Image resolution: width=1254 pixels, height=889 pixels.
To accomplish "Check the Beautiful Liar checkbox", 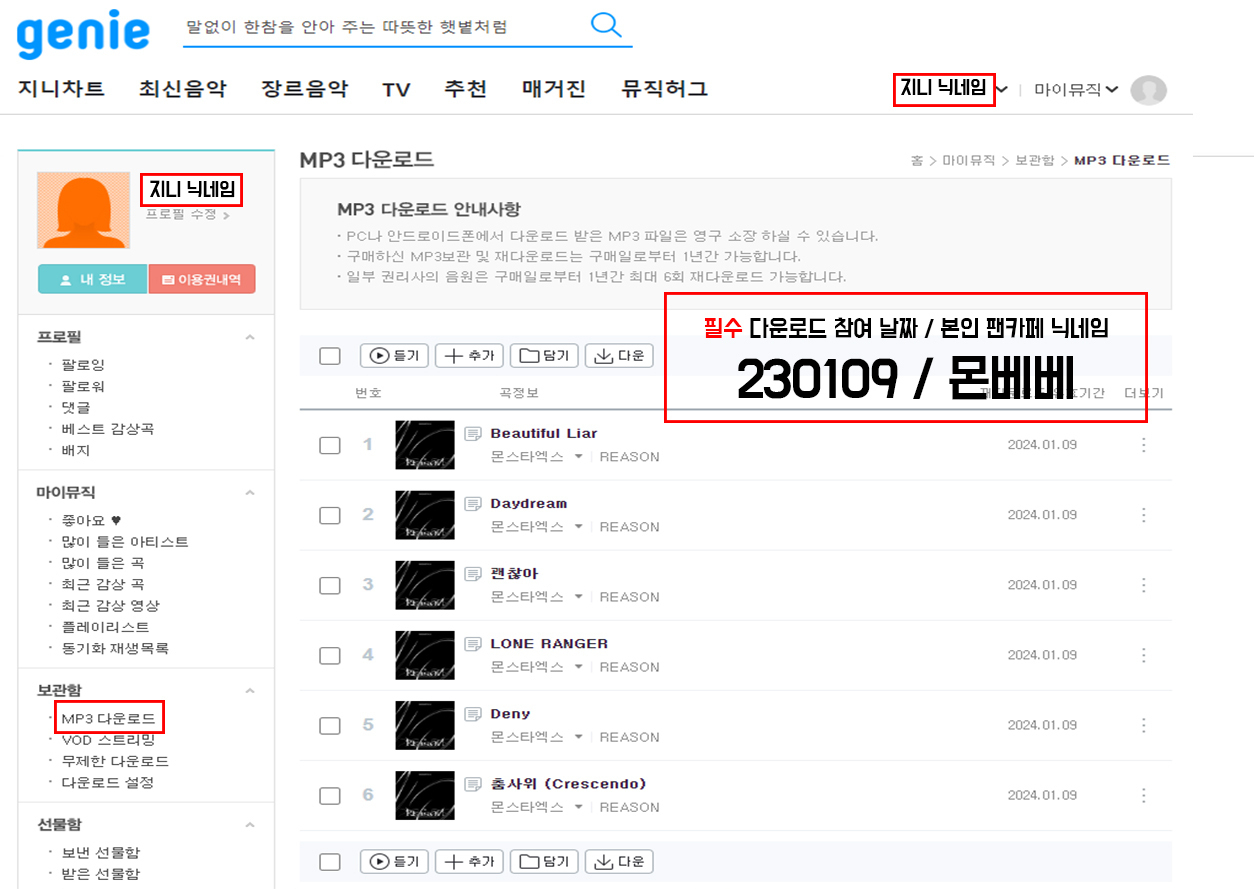I will click(330, 445).
